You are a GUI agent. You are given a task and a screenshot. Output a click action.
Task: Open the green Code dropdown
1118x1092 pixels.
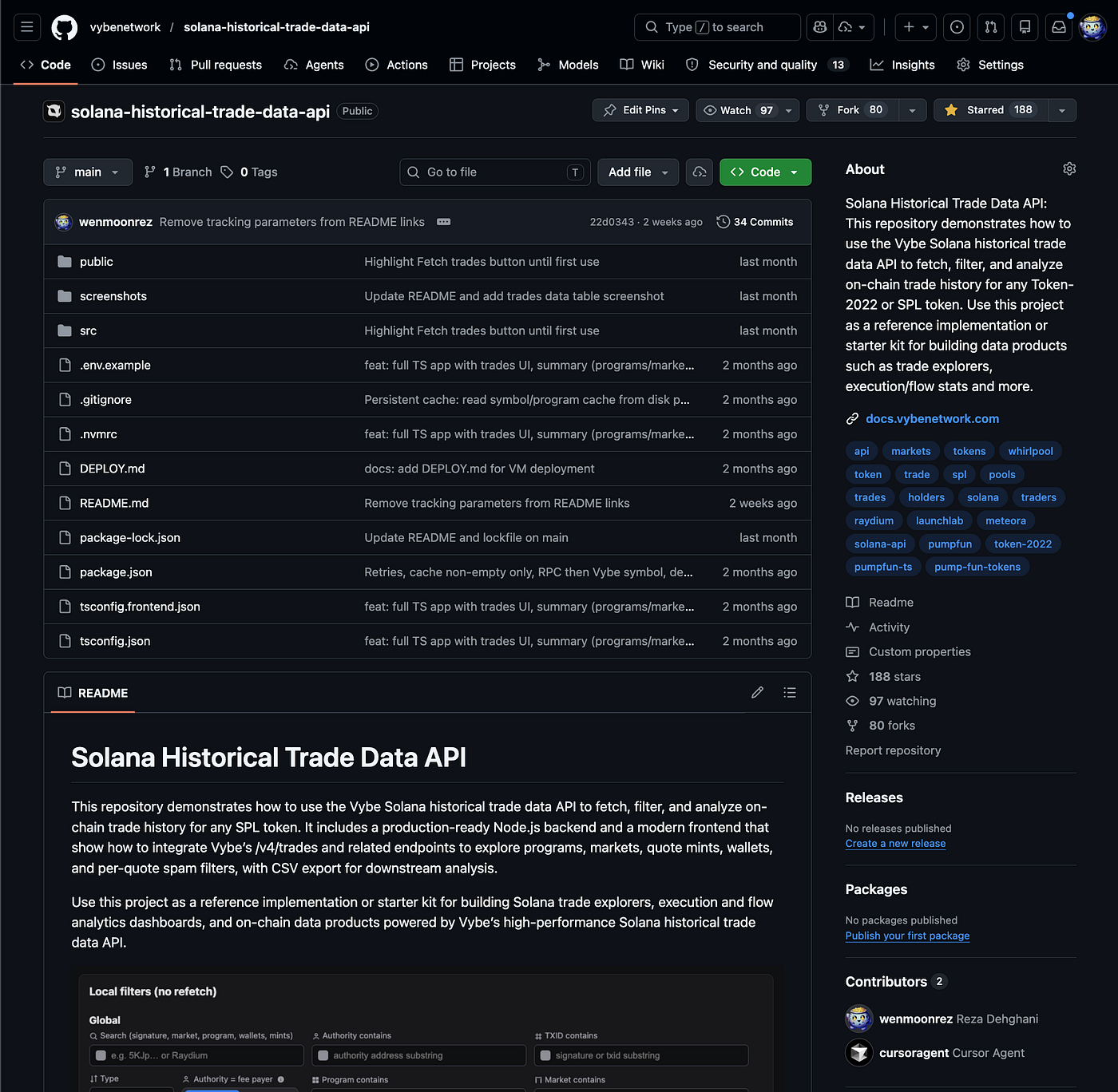(x=765, y=172)
